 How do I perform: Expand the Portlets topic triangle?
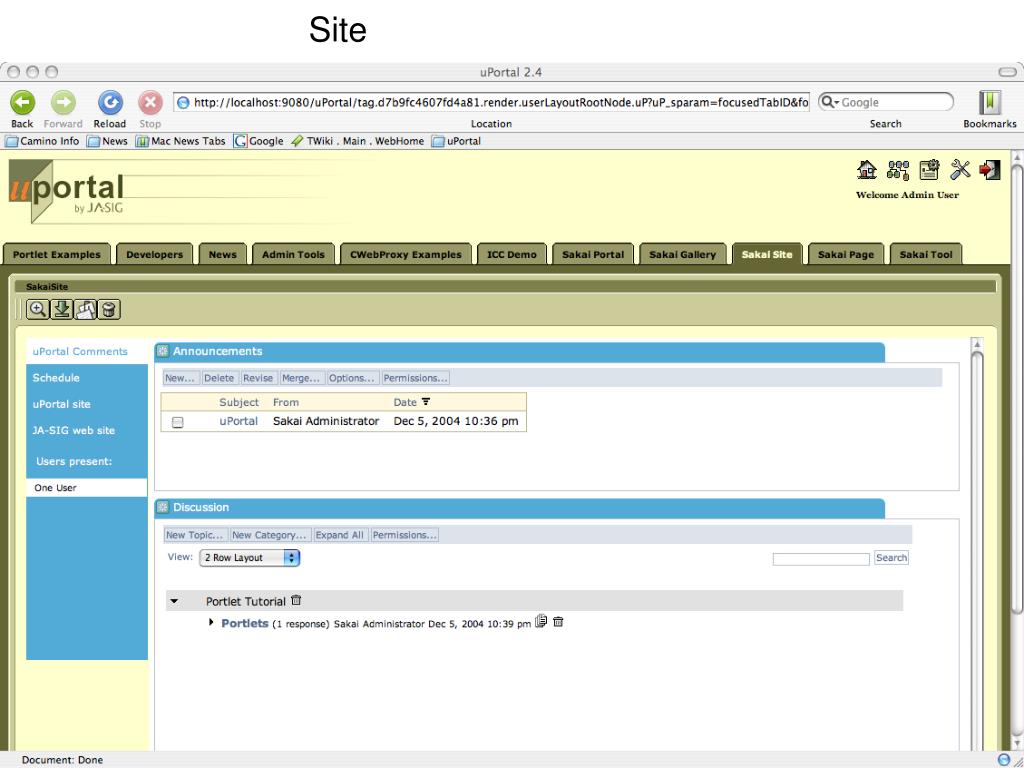pyautogui.click(x=211, y=622)
